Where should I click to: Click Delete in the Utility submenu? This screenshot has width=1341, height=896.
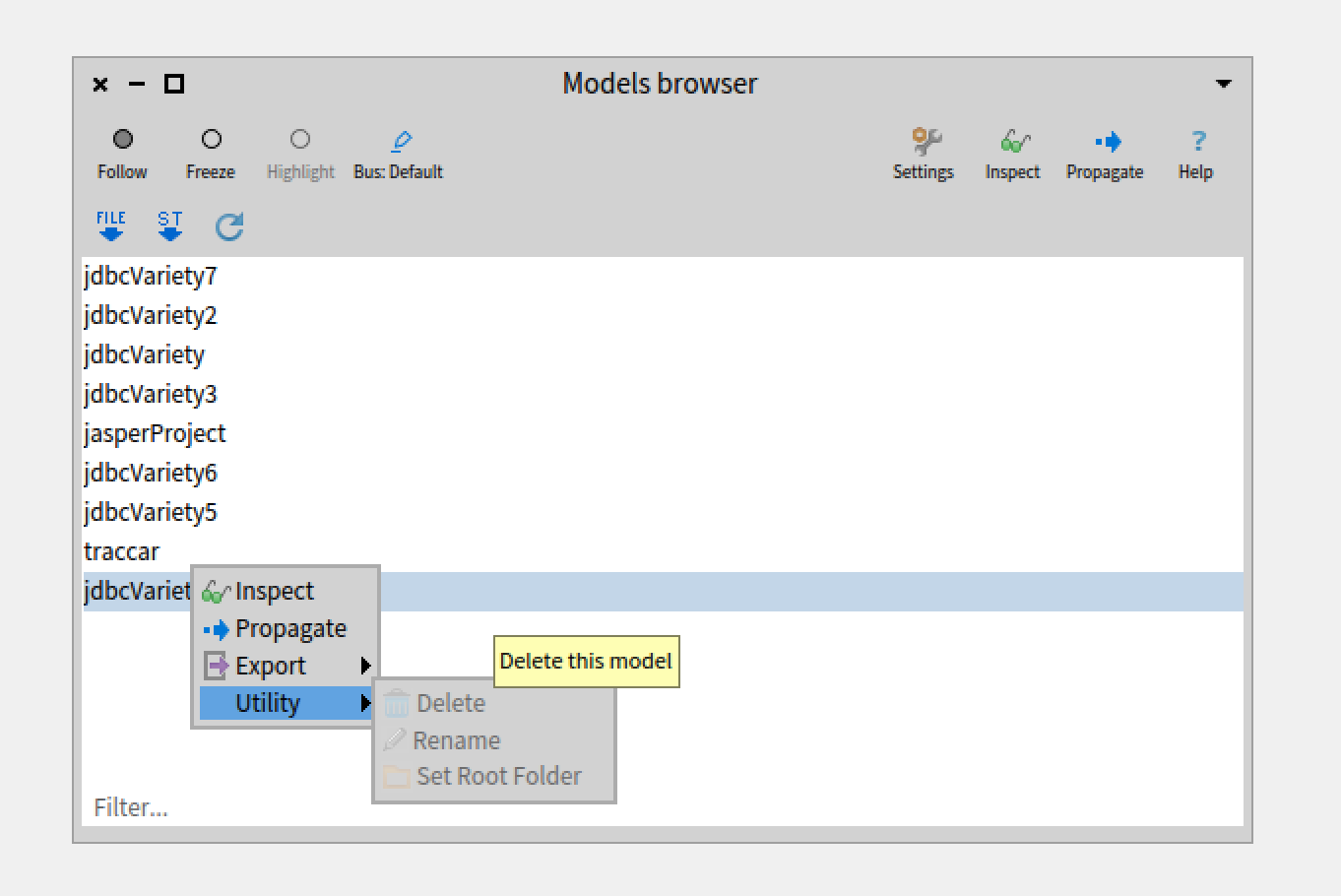pos(451,703)
